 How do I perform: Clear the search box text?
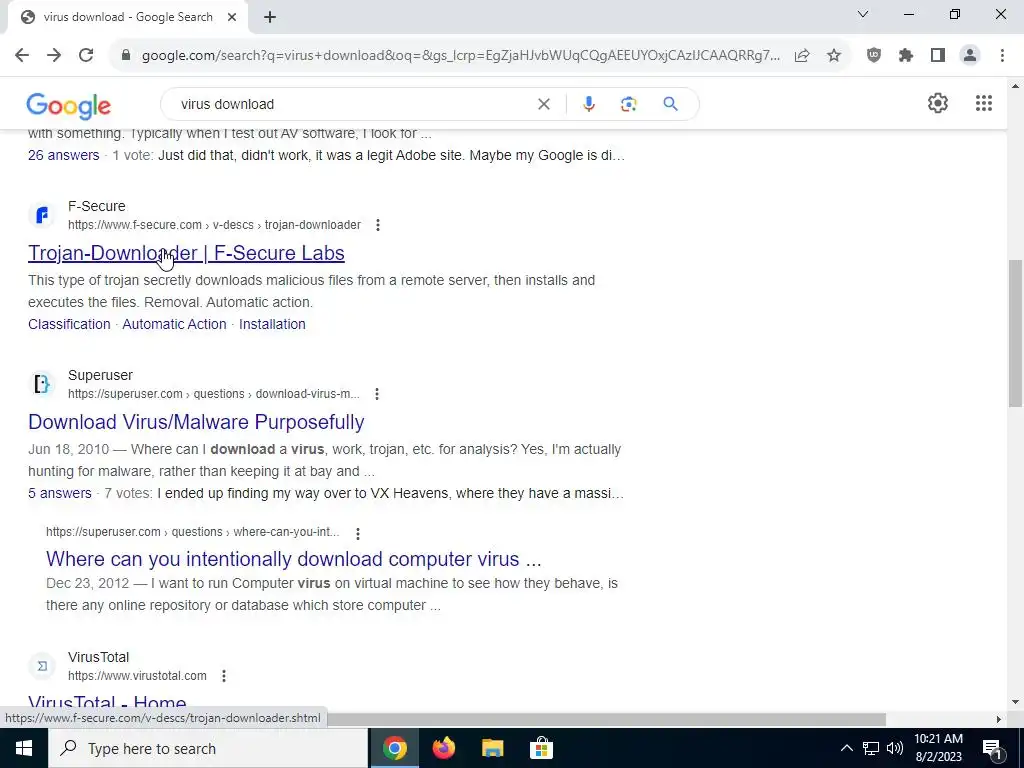[543, 104]
